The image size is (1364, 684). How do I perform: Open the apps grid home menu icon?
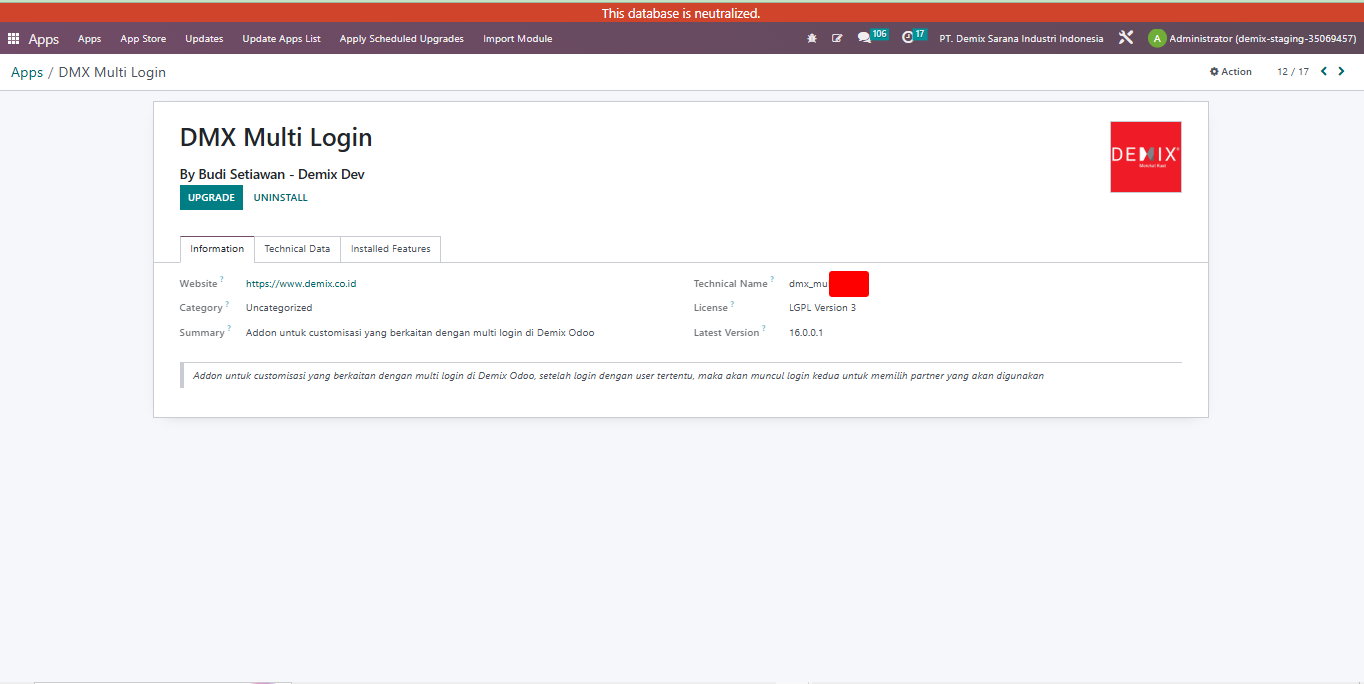pyautogui.click(x=13, y=39)
